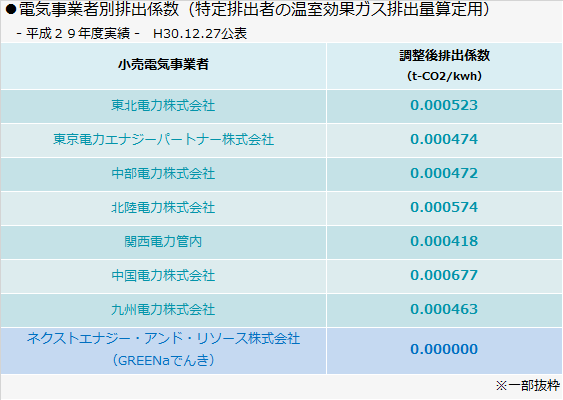Click the subtitle 平成29年度実績 H30.12.27公表
The width and height of the screenshot is (563, 400).
pyautogui.click(x=132, y=33)
